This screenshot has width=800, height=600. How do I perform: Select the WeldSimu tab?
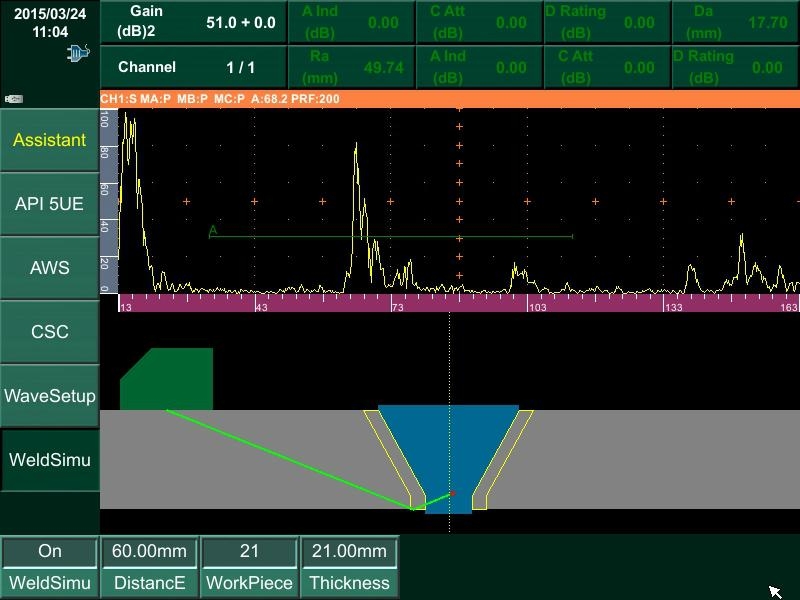pos(50,460)
